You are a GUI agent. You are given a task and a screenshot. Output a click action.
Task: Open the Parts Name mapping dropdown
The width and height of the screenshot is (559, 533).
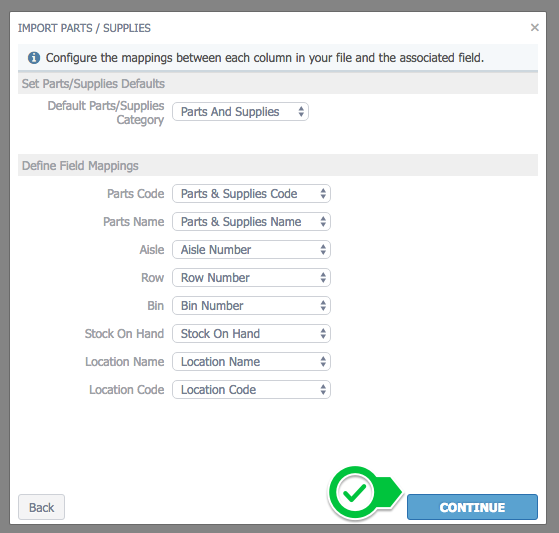click(251, 222)
